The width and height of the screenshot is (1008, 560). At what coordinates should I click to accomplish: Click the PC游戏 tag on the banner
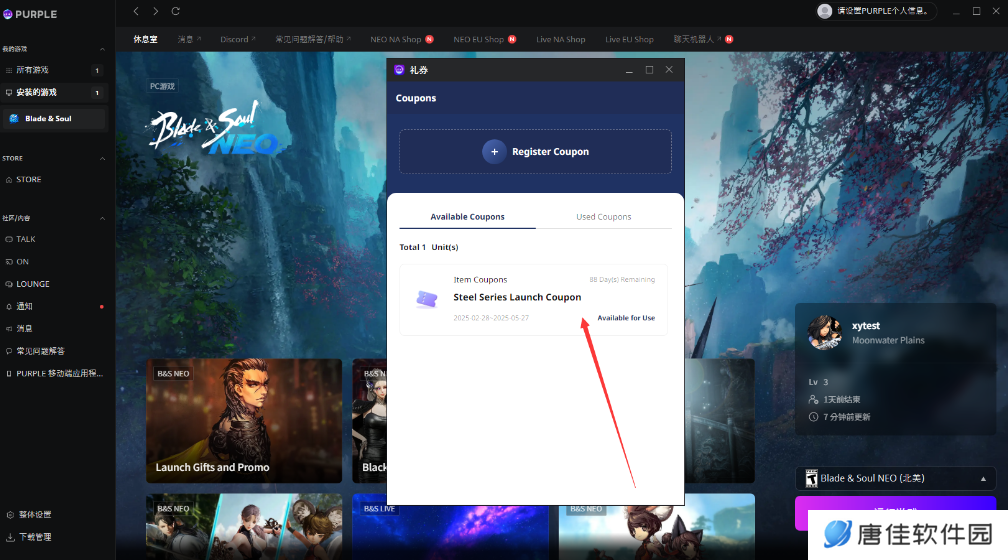click(162, 86)
